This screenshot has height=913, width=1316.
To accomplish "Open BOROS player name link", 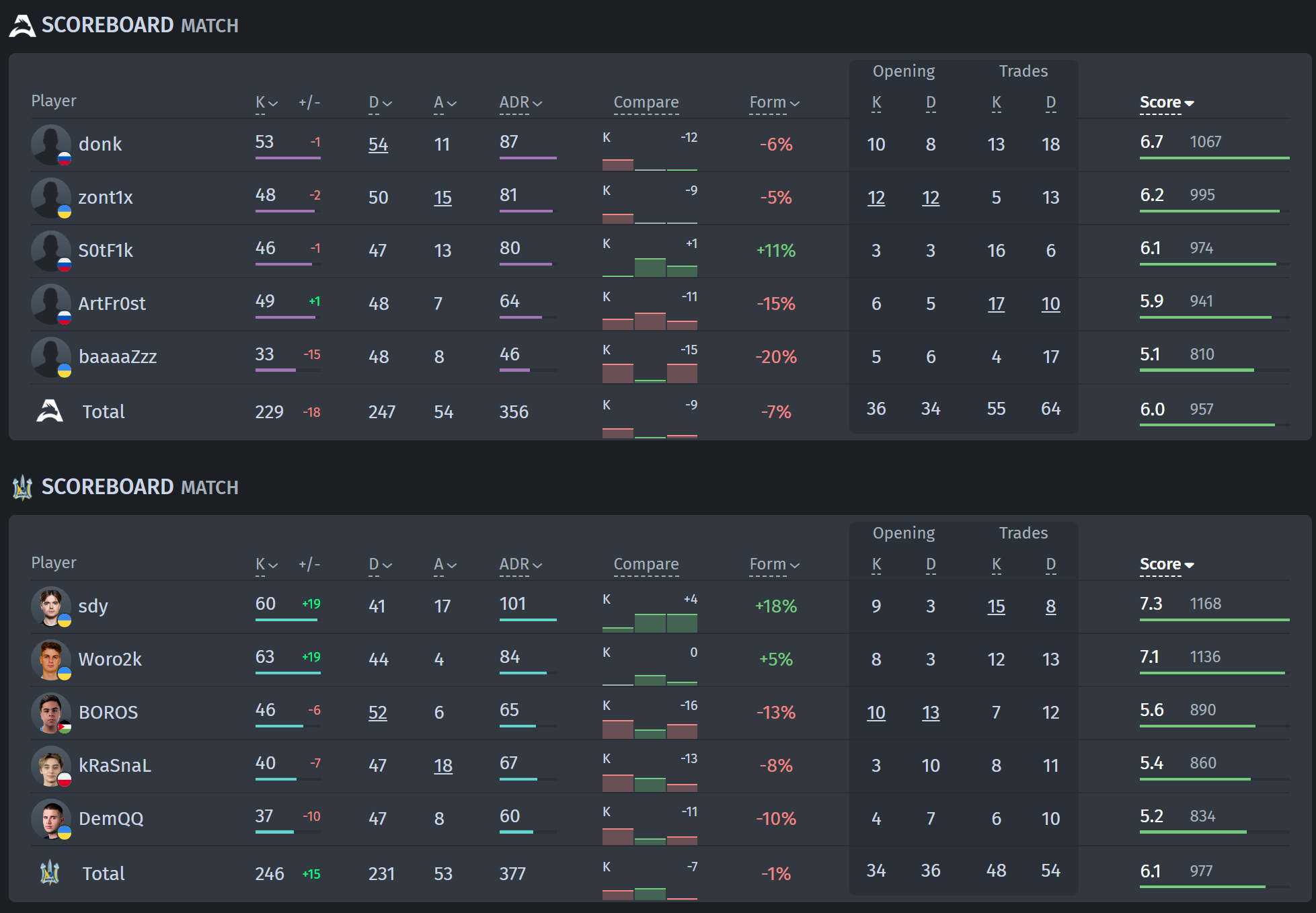I will point(108,713).
